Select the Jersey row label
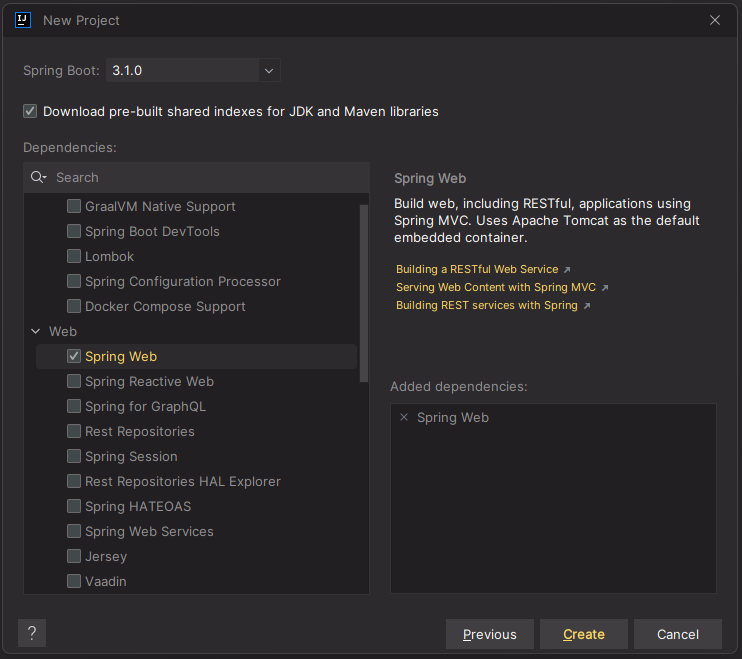 coord(106,556)
